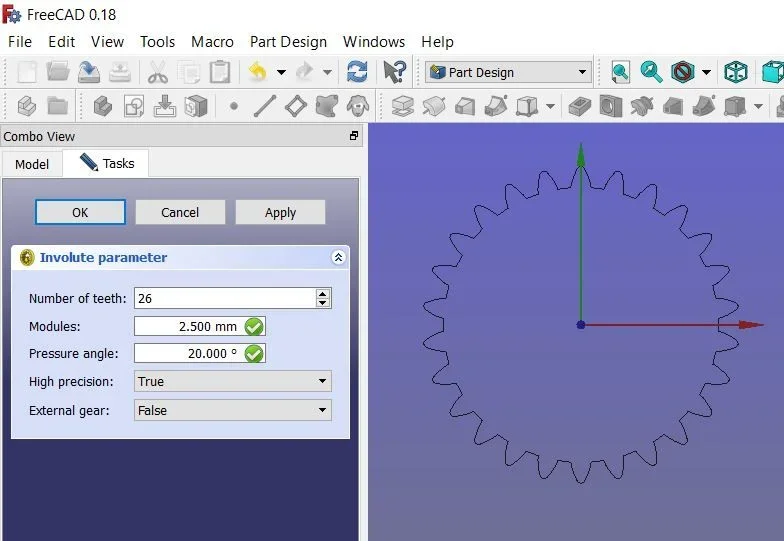Image resolution: width=784 pixels, height=541 pixels.
Task: Click the Datum Line icon
Action: click(264, 106)
